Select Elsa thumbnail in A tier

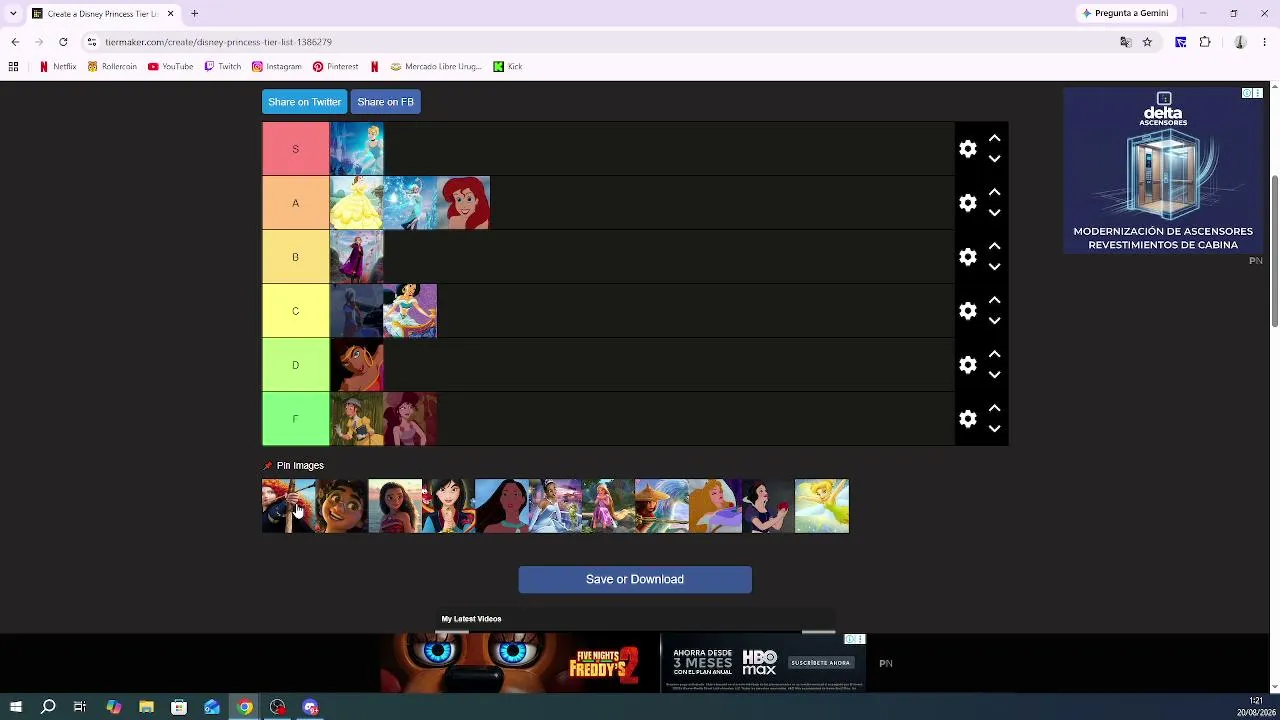tap(410, 203)
